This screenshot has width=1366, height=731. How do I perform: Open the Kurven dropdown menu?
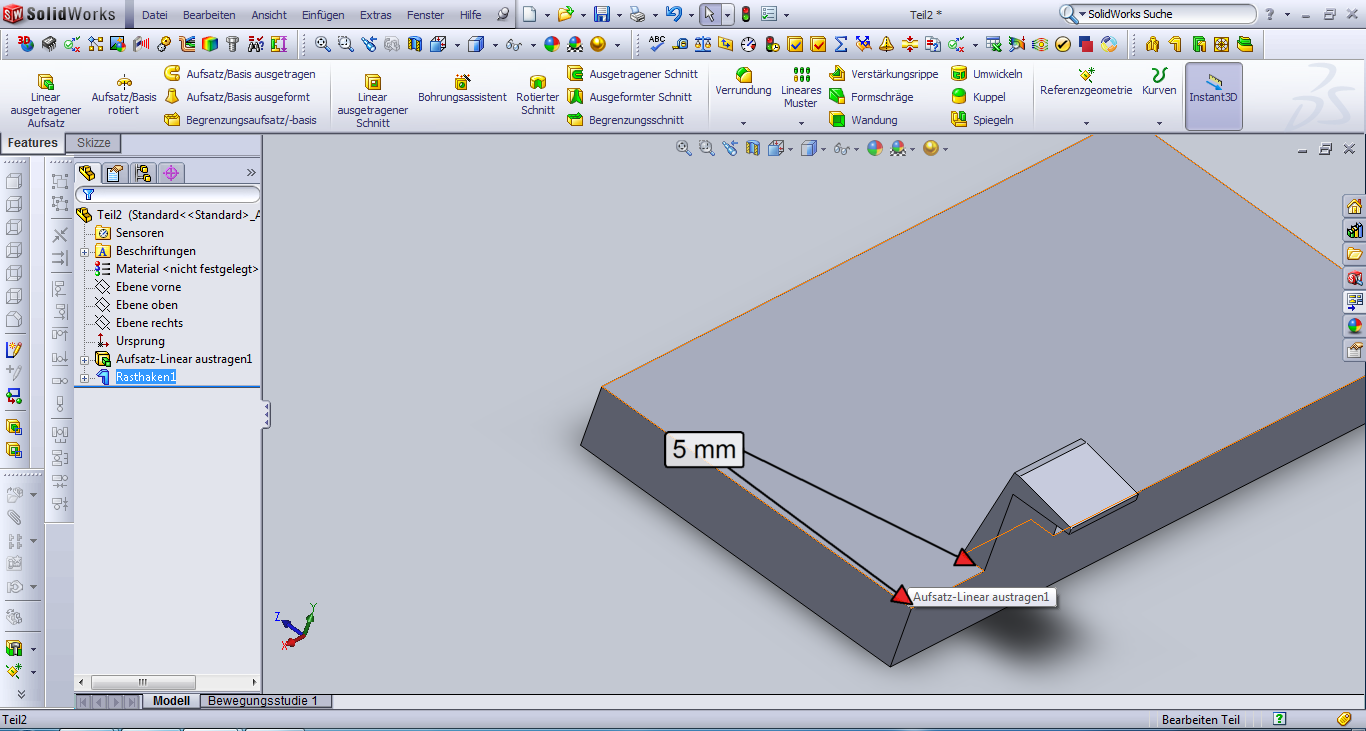pyautogui.click(x=1159, y=123)
